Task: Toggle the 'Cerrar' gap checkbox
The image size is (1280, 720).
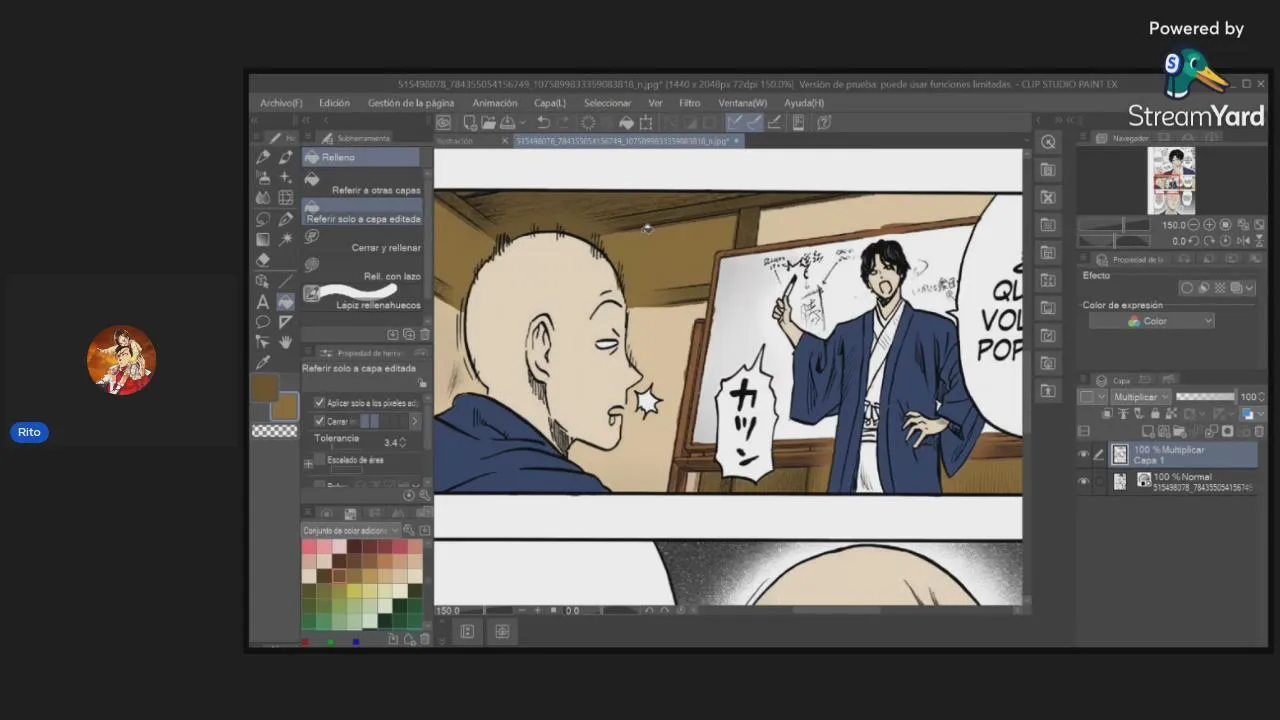Action: click(319, 421)
